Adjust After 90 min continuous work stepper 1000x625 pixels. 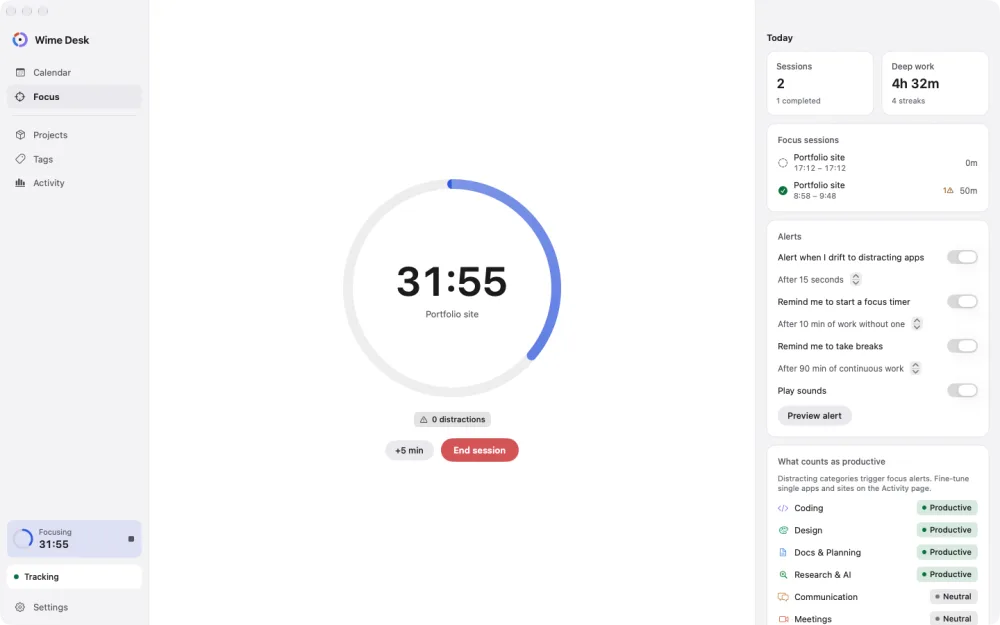[x=915, y=369]
